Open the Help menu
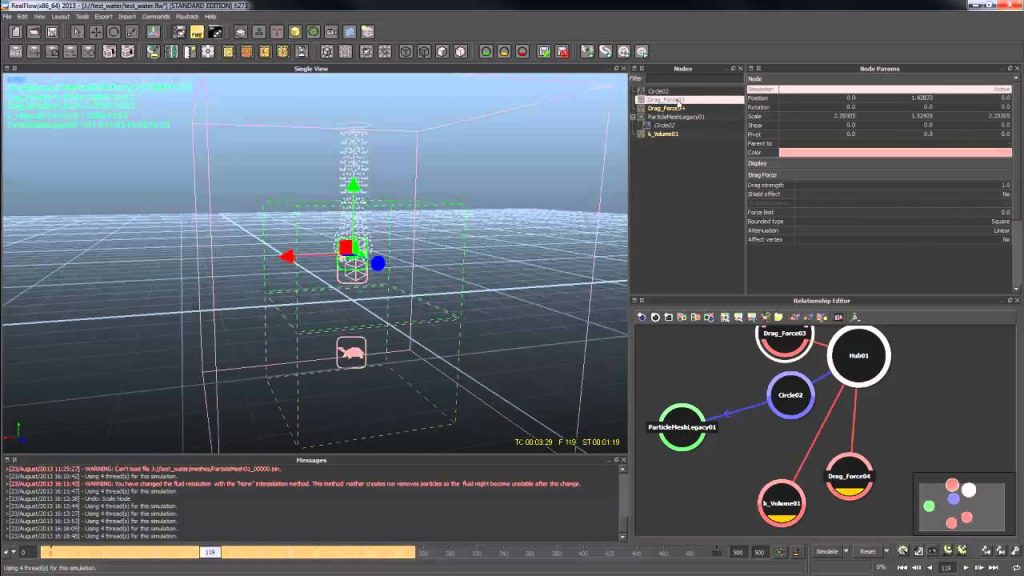The image size is (1024, 576). (210, 16)
